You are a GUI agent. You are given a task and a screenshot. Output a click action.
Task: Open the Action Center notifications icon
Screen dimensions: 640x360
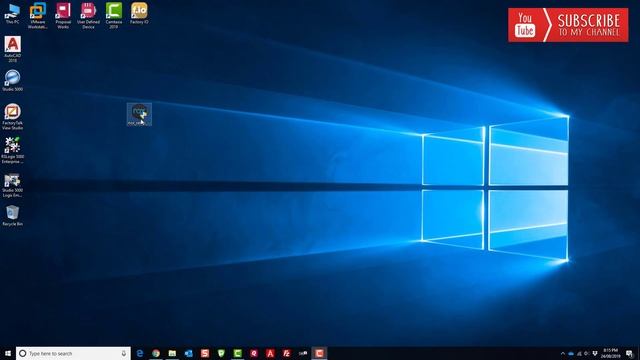coord(630,353)
